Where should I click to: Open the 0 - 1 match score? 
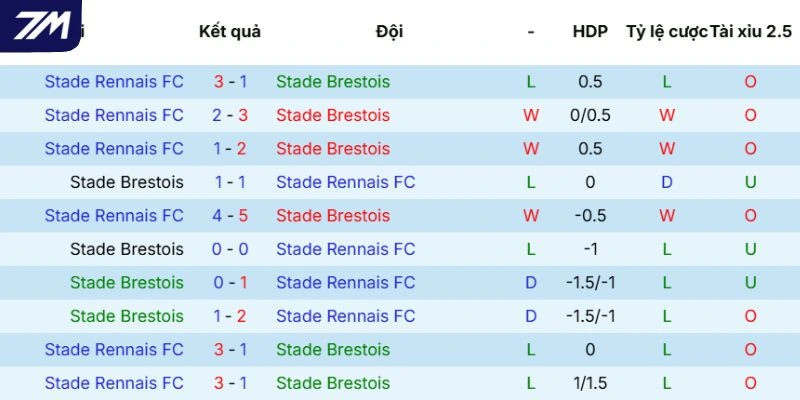pos(230,282)
